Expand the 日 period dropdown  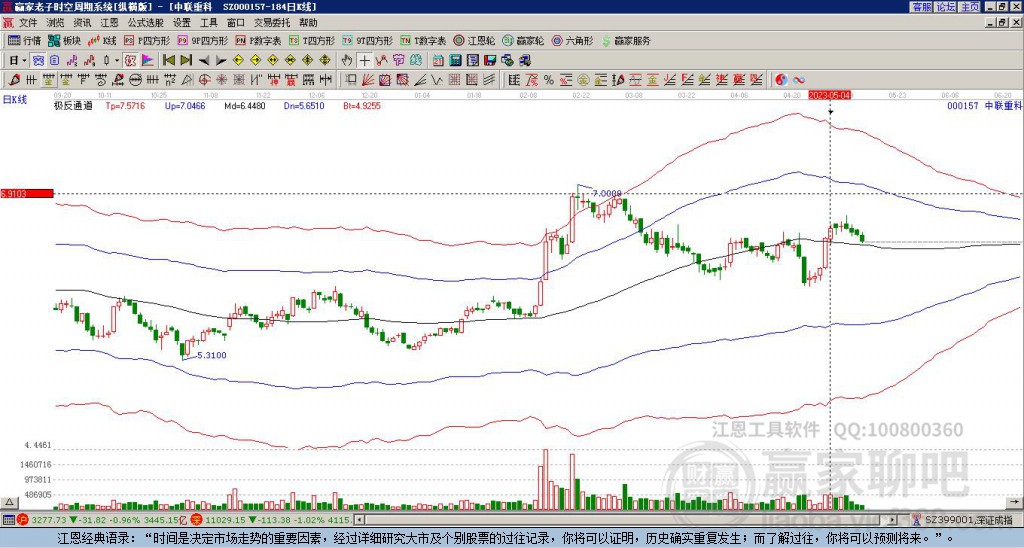pos(22,60)
